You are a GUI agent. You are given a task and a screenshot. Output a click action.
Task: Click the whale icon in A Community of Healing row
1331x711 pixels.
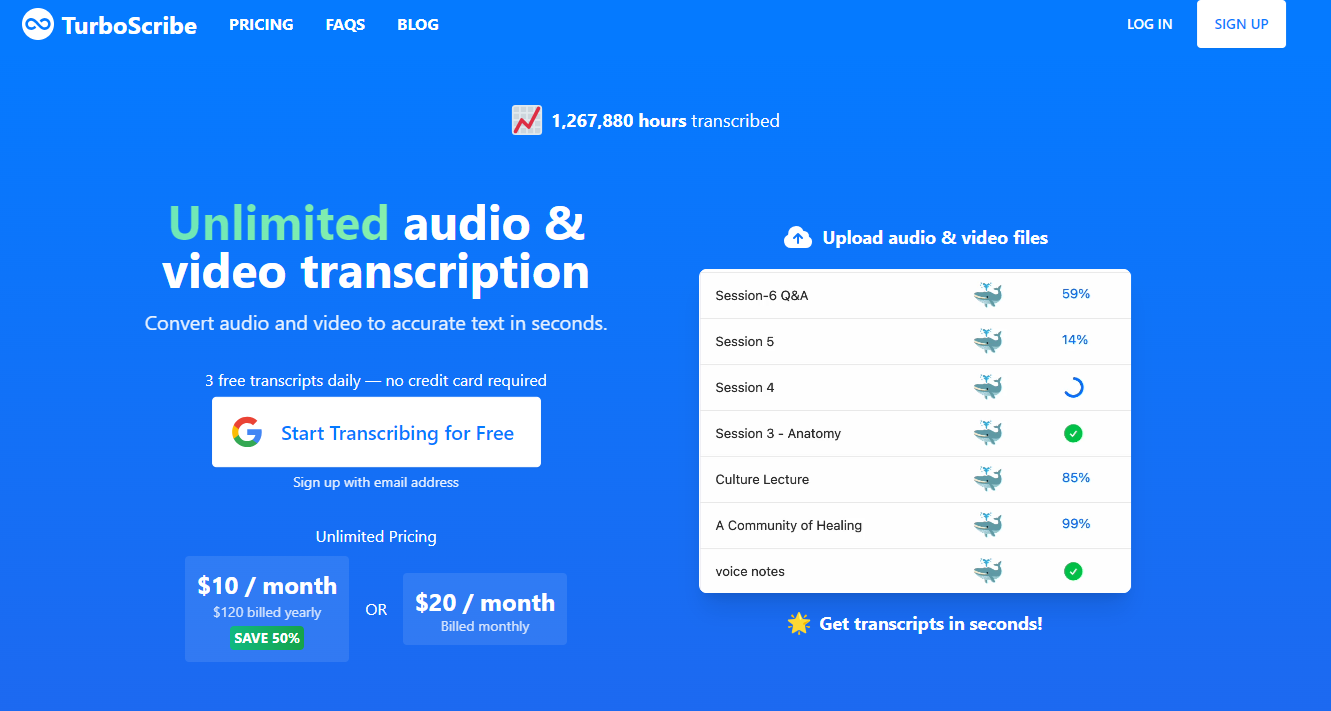point(988,525)
